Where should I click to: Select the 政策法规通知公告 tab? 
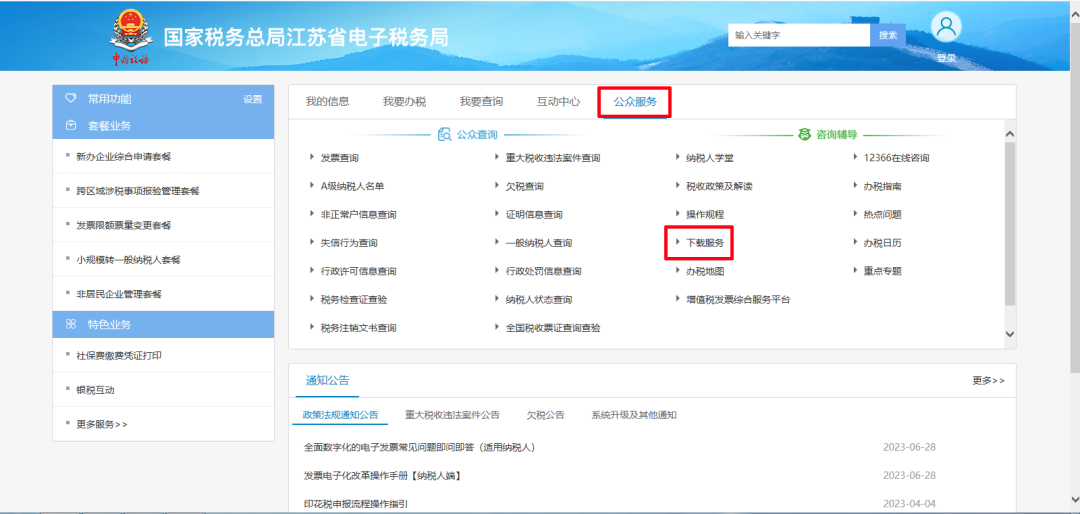[x=340, y=415]
